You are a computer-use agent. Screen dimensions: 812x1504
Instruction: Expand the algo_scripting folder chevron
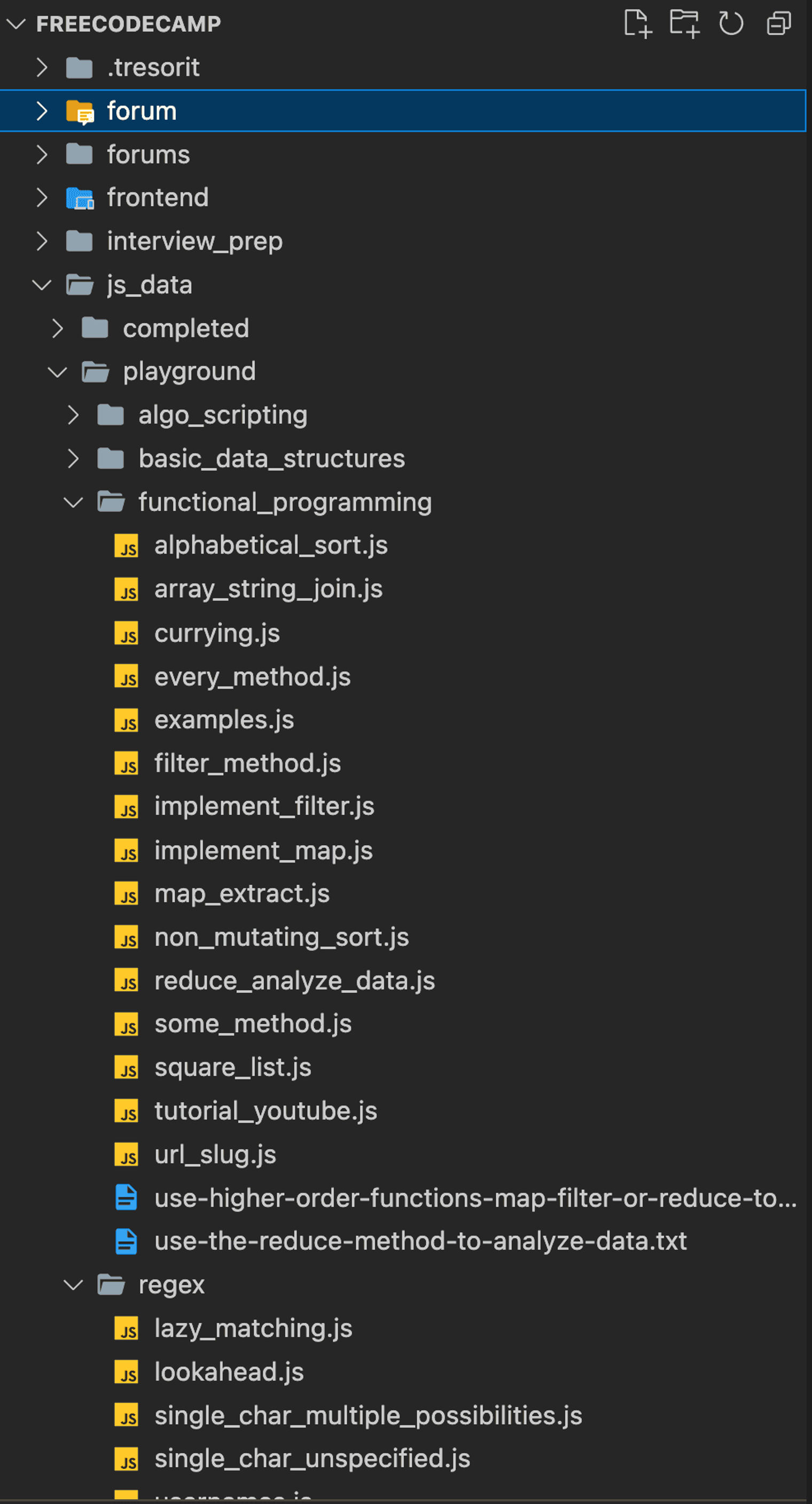(x=74, y=415)
